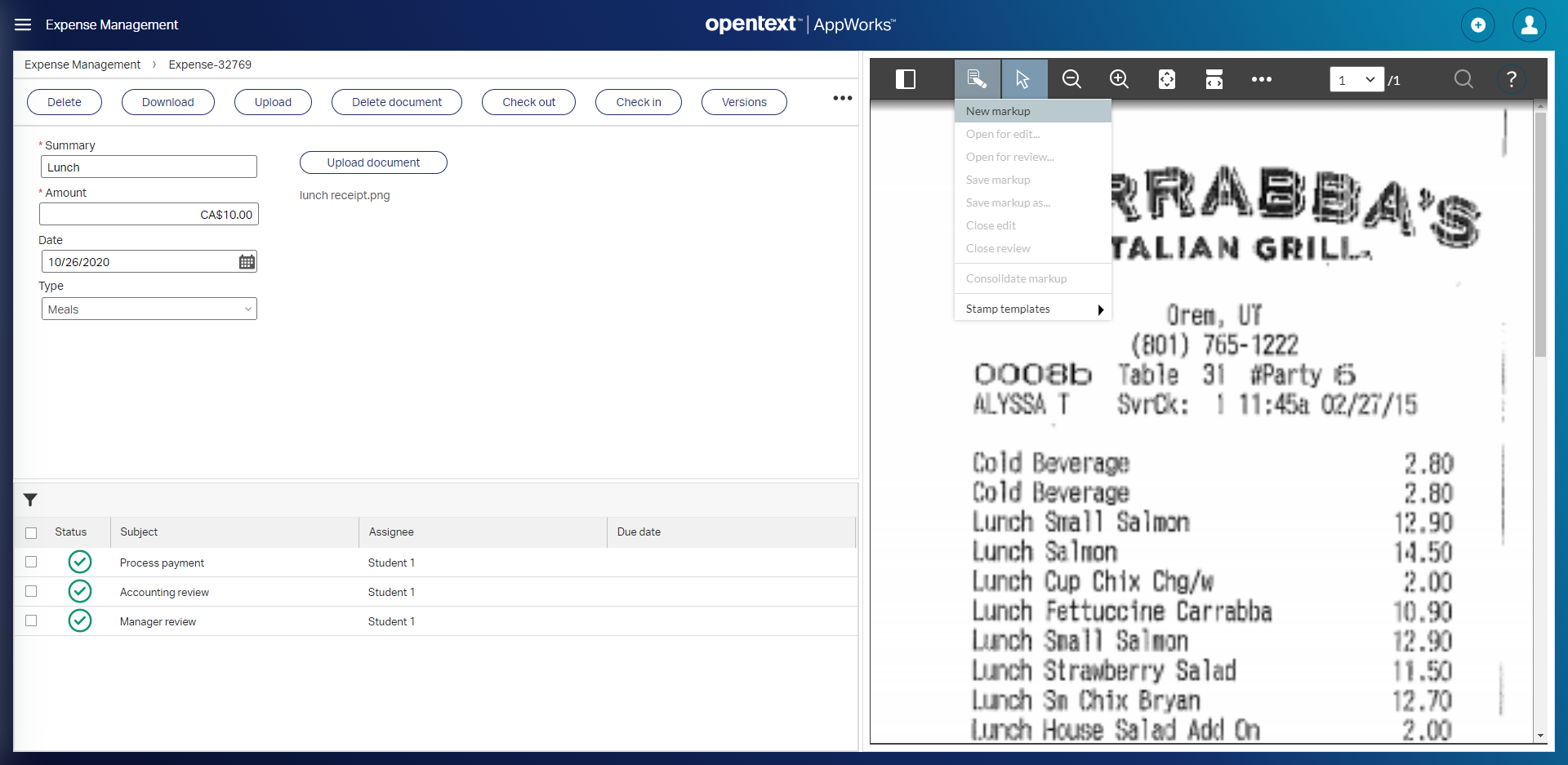Open the Type dropdown showing Meals
The height and width of the screenshot is (765, 1568).
click(x=149, y=309)
